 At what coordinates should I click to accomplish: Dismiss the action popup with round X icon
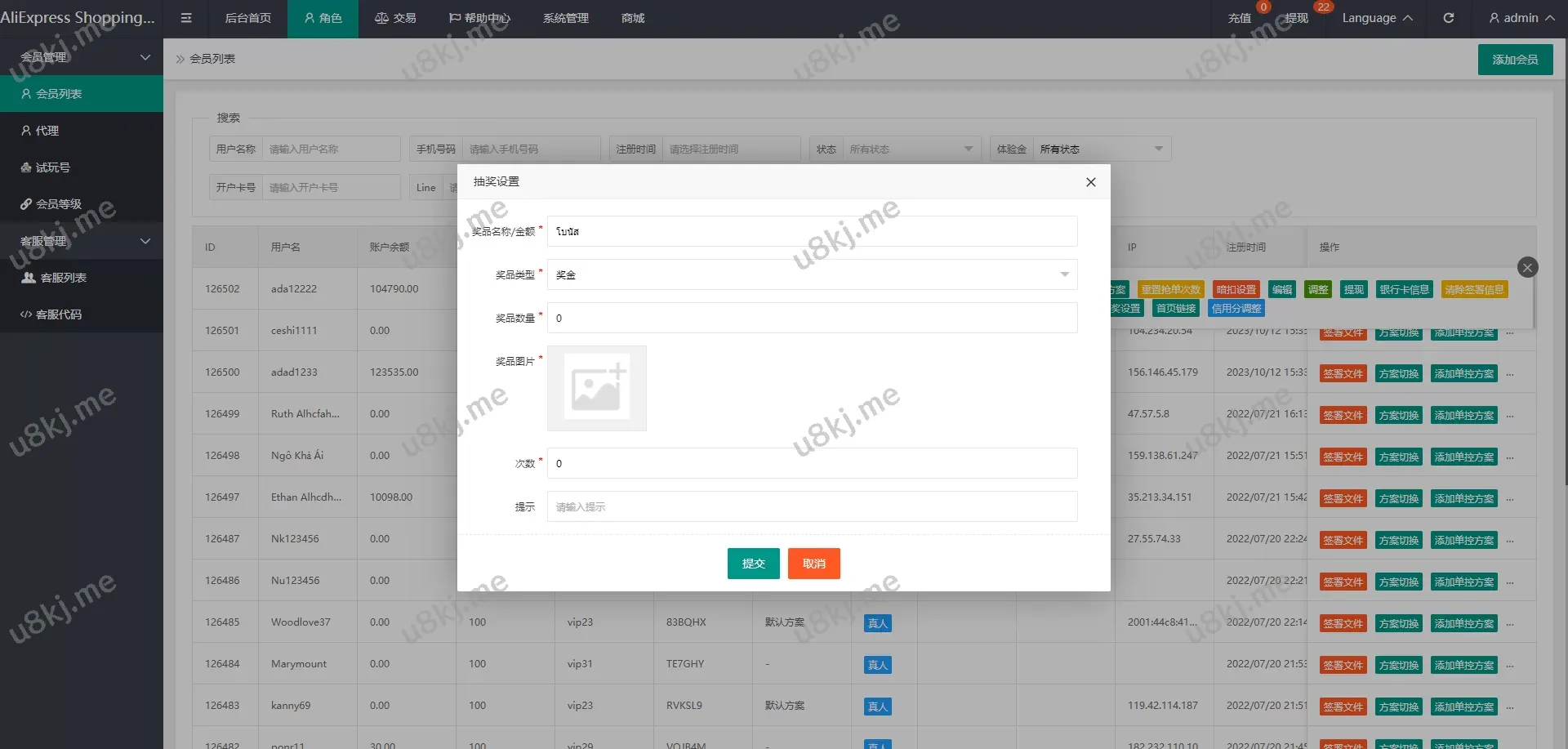point(1527,267)
